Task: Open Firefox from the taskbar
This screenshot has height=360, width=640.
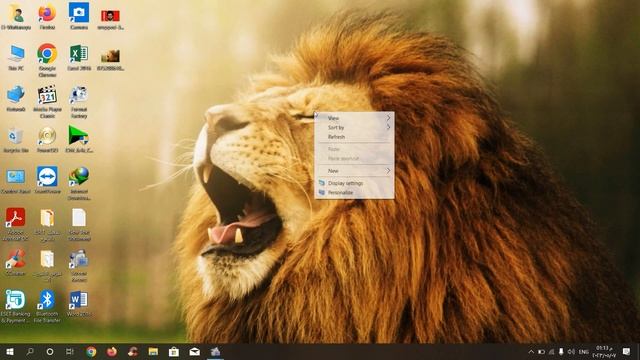Action: click(x=111, y=352)
